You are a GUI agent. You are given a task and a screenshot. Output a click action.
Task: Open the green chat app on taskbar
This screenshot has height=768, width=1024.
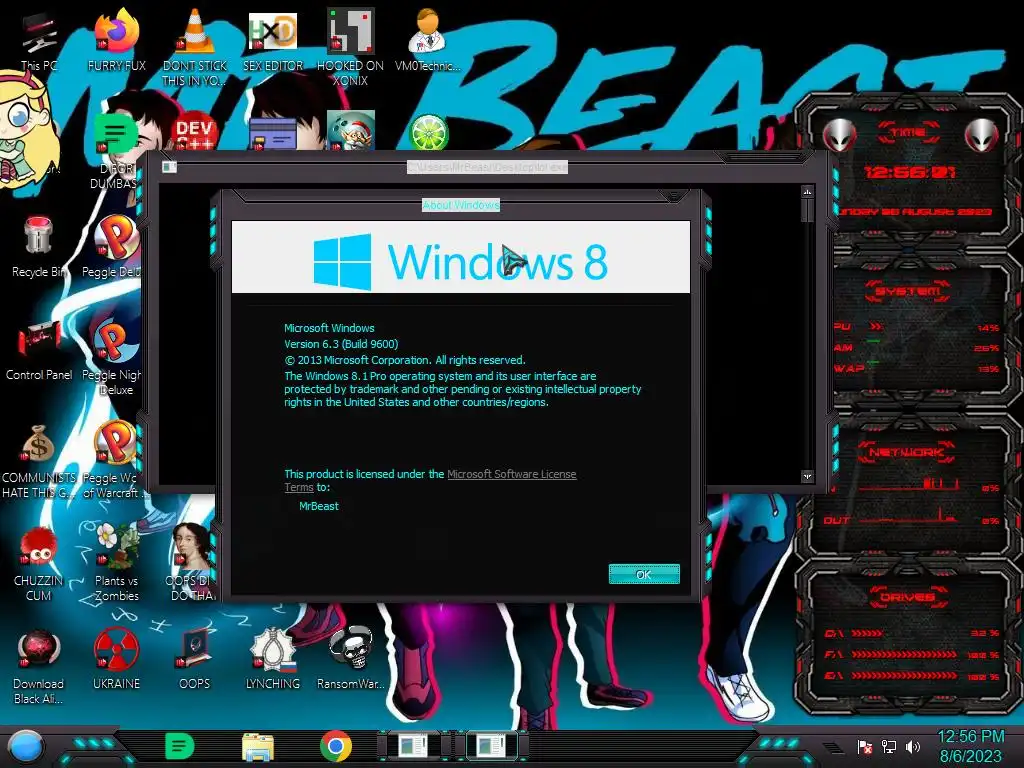pyautogui.click(x=180, y=746)
